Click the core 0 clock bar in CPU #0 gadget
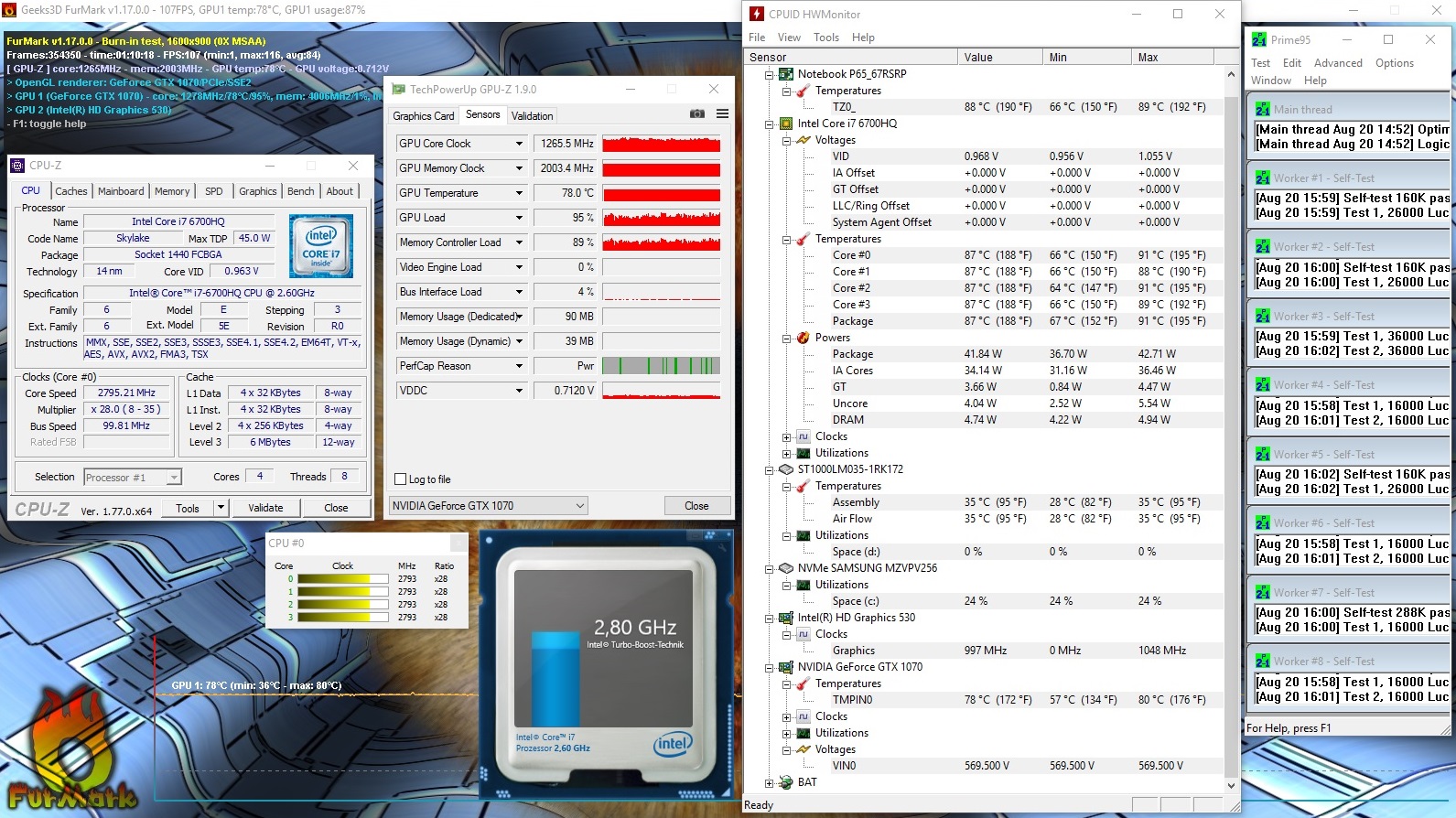This screenshot has width=1456, height=818. pyautogui.click(x=343, y=579)
